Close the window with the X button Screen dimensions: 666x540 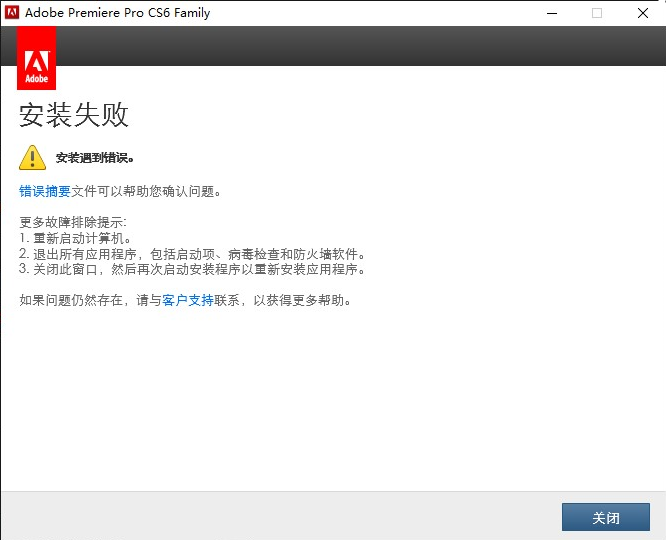(x=643, y=13)
